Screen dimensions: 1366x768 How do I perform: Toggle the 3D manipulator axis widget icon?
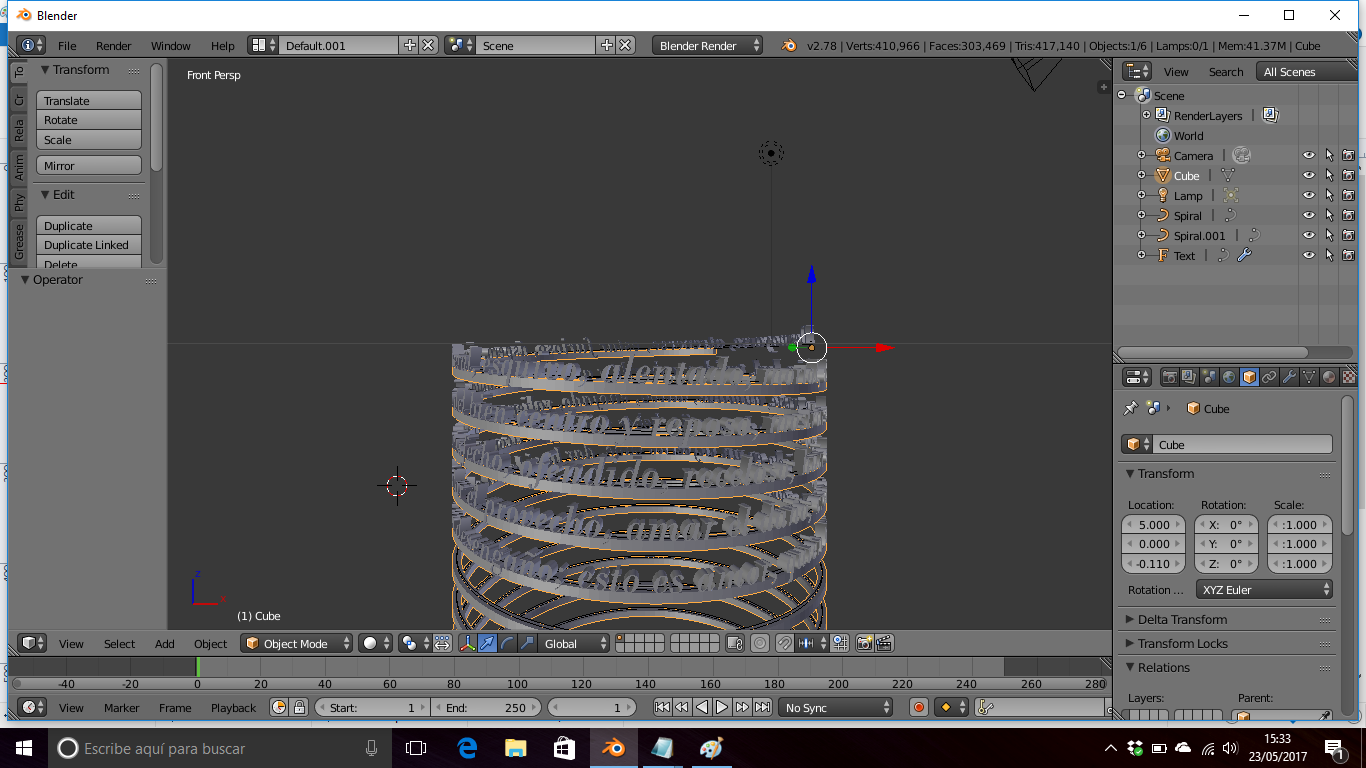[x=467, y=643]
